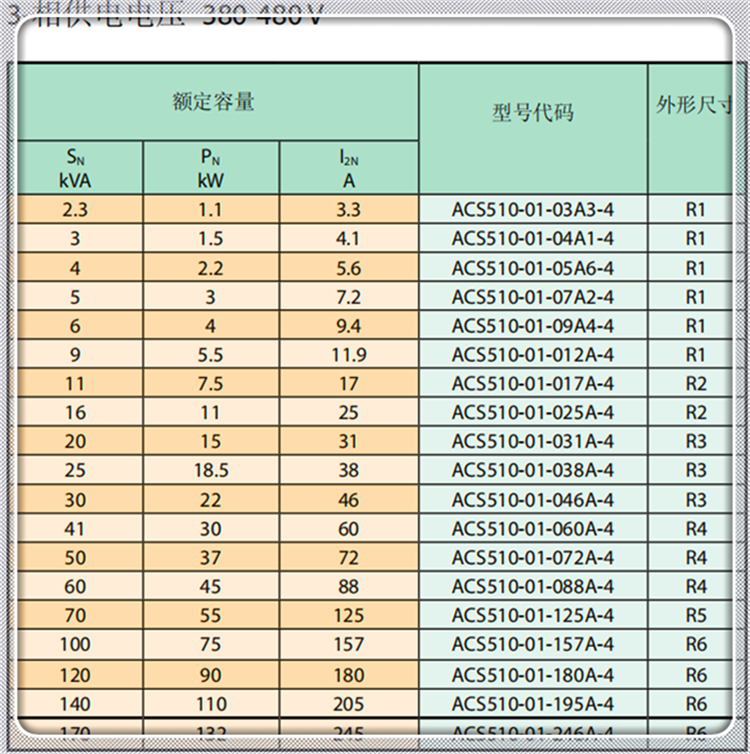
Task: Click the 1.1 kW cell
Action: click(211, 210)
